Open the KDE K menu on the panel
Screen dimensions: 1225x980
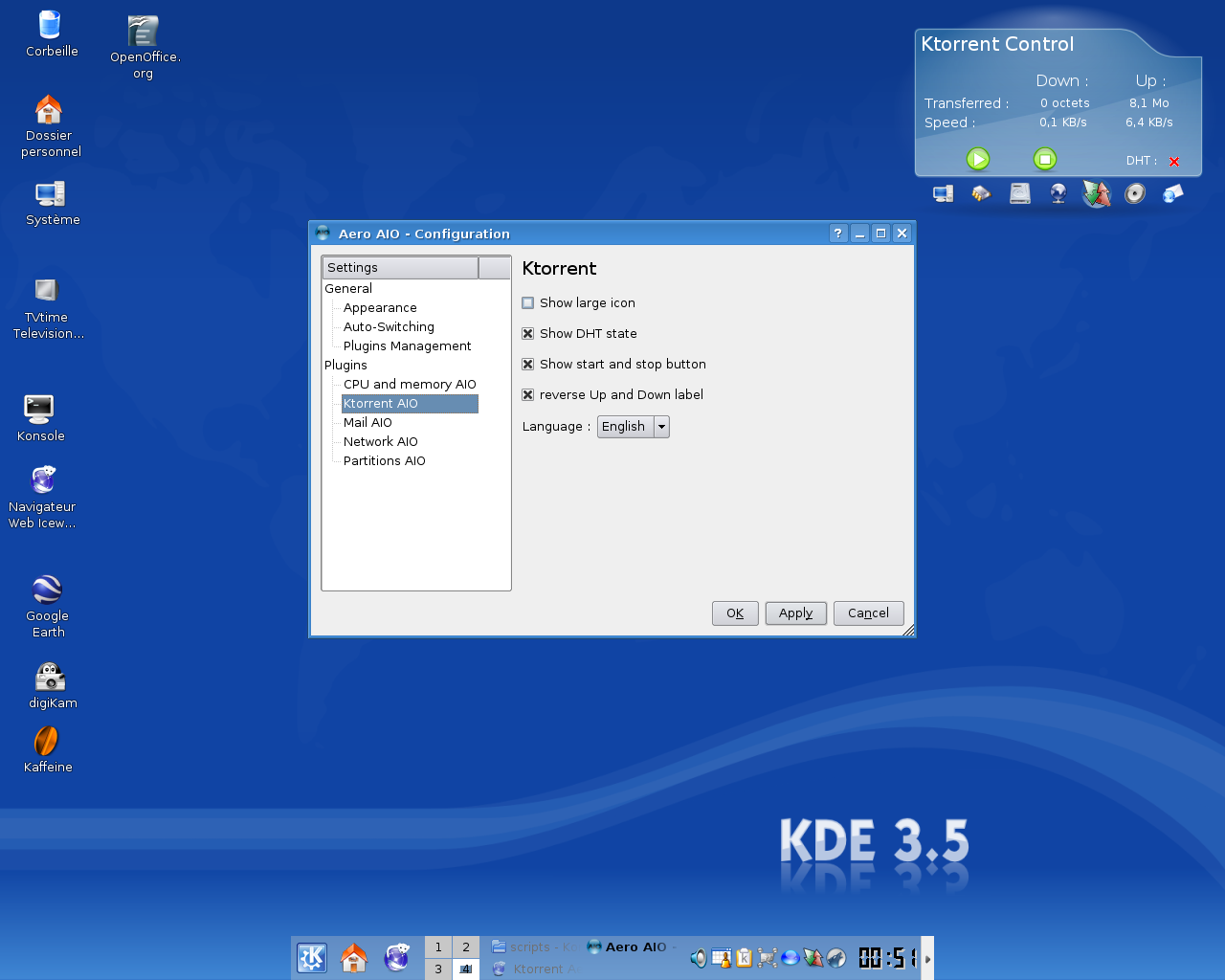click(x=312, y=957)
